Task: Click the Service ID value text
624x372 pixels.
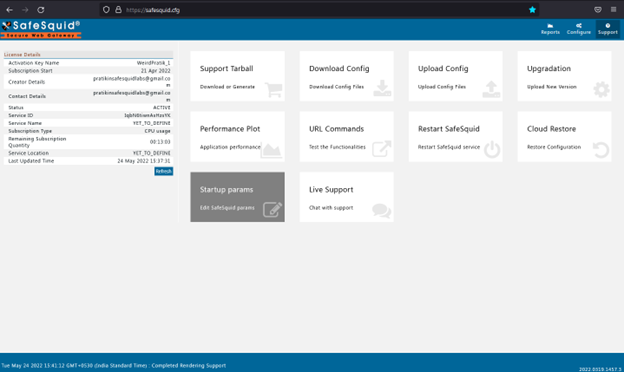Action: 147,115
